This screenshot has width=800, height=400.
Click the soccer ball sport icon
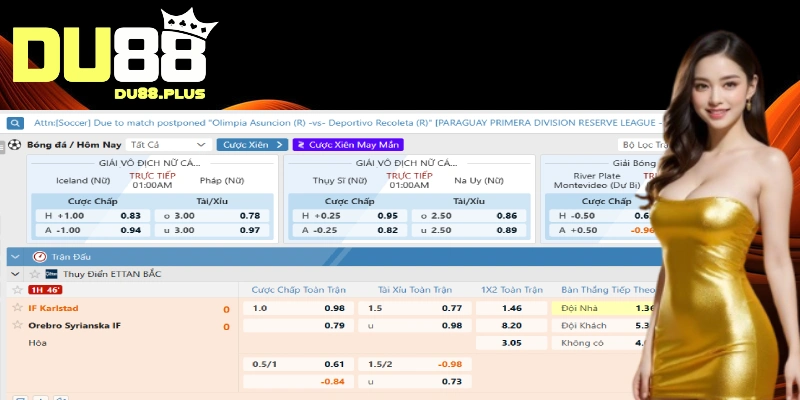click(15, 145)
